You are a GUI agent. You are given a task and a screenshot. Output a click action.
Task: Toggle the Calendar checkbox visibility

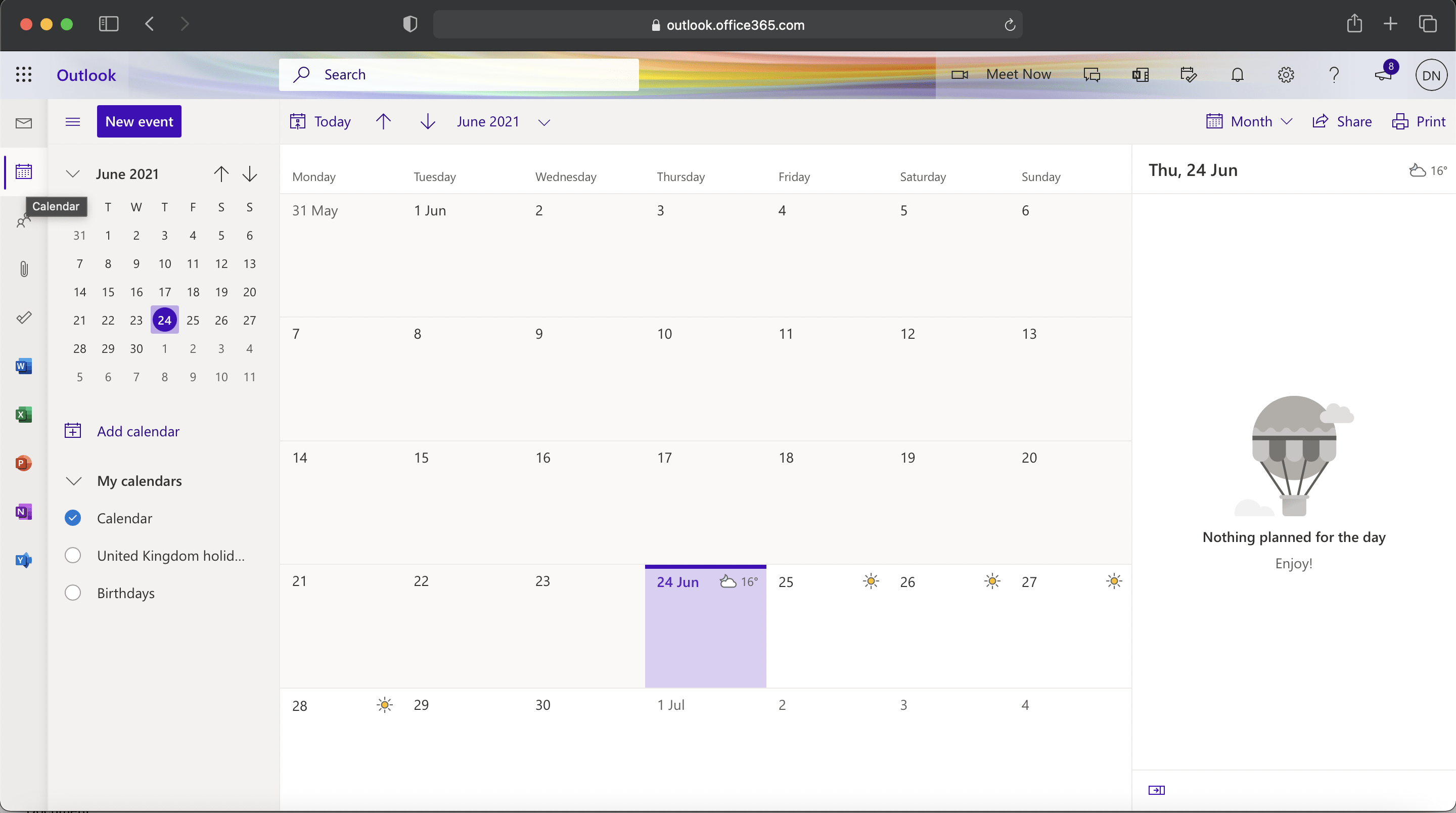point(73,517)
